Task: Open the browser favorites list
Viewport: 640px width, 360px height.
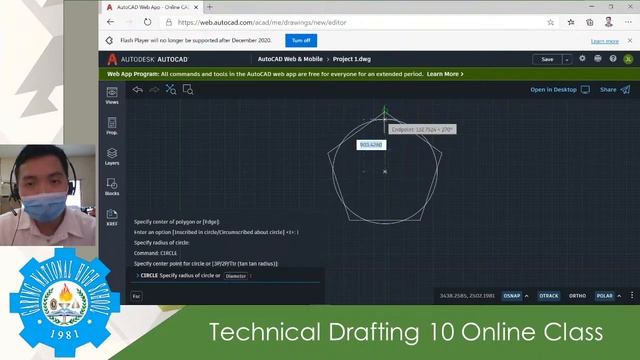Action: 571,22
